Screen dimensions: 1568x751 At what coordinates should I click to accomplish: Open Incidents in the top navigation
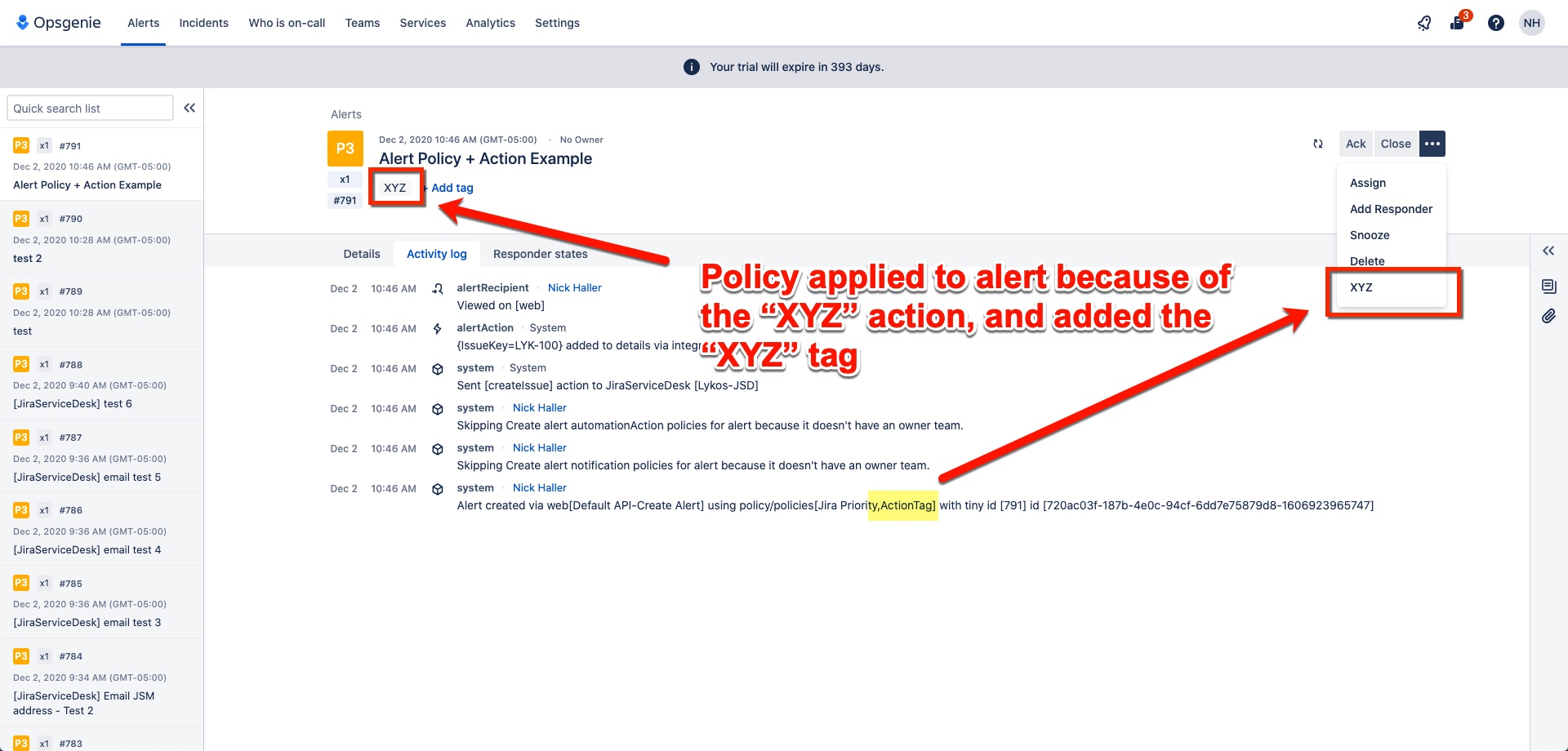click(x=203, y=22)
